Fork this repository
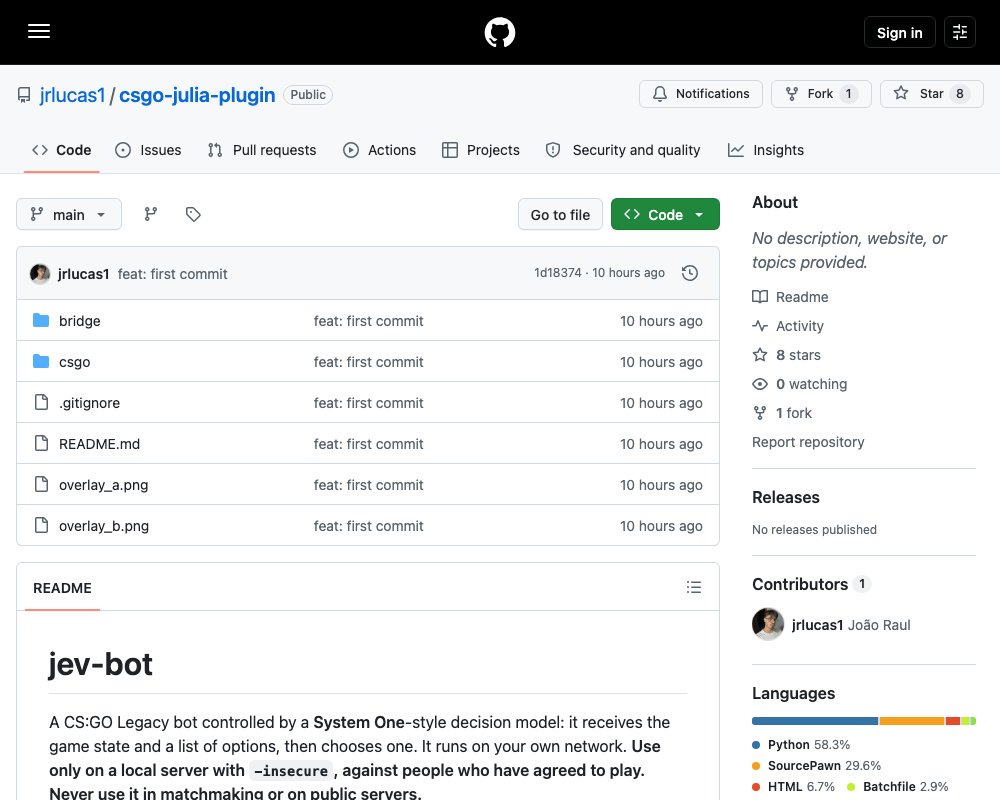This screenshot has height=800, width=1000. (x=821, y=94)
